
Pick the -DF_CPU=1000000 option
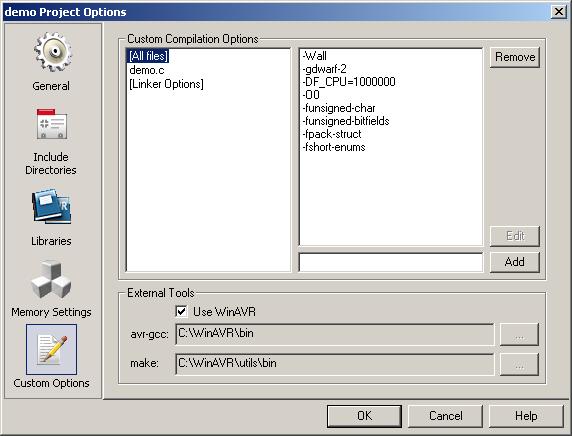point(349,82)
